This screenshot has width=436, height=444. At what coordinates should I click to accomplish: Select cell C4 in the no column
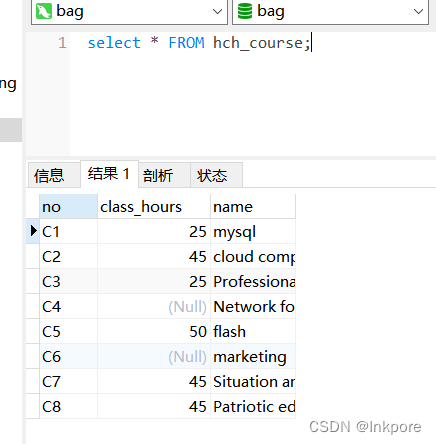[68, 306]
